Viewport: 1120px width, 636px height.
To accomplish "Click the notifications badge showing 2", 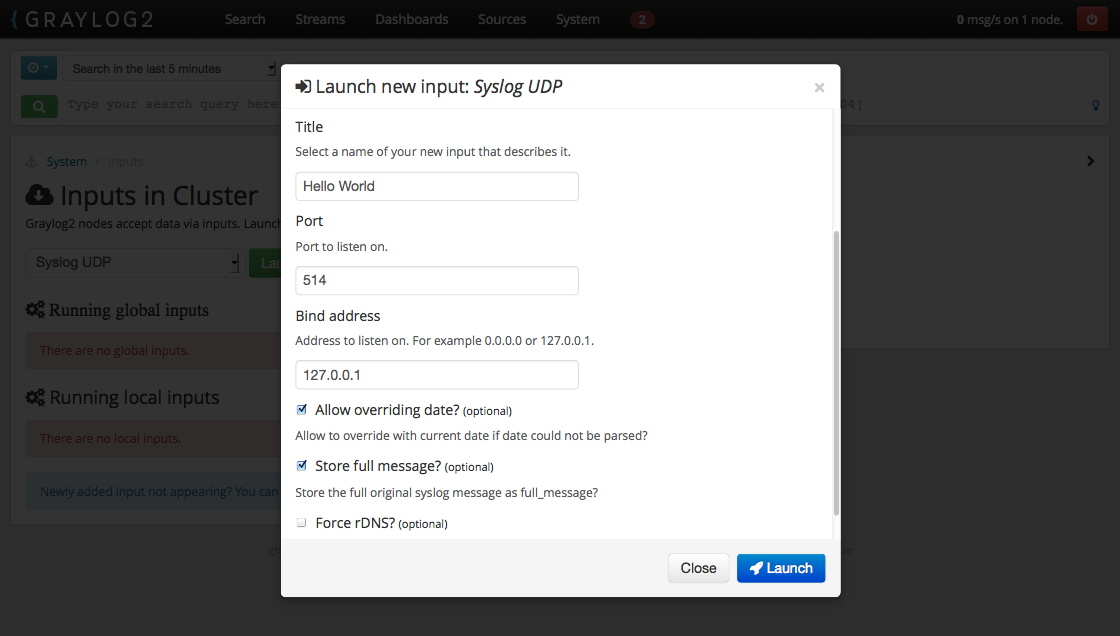I will pyautogui.click(x=642, y=19).
